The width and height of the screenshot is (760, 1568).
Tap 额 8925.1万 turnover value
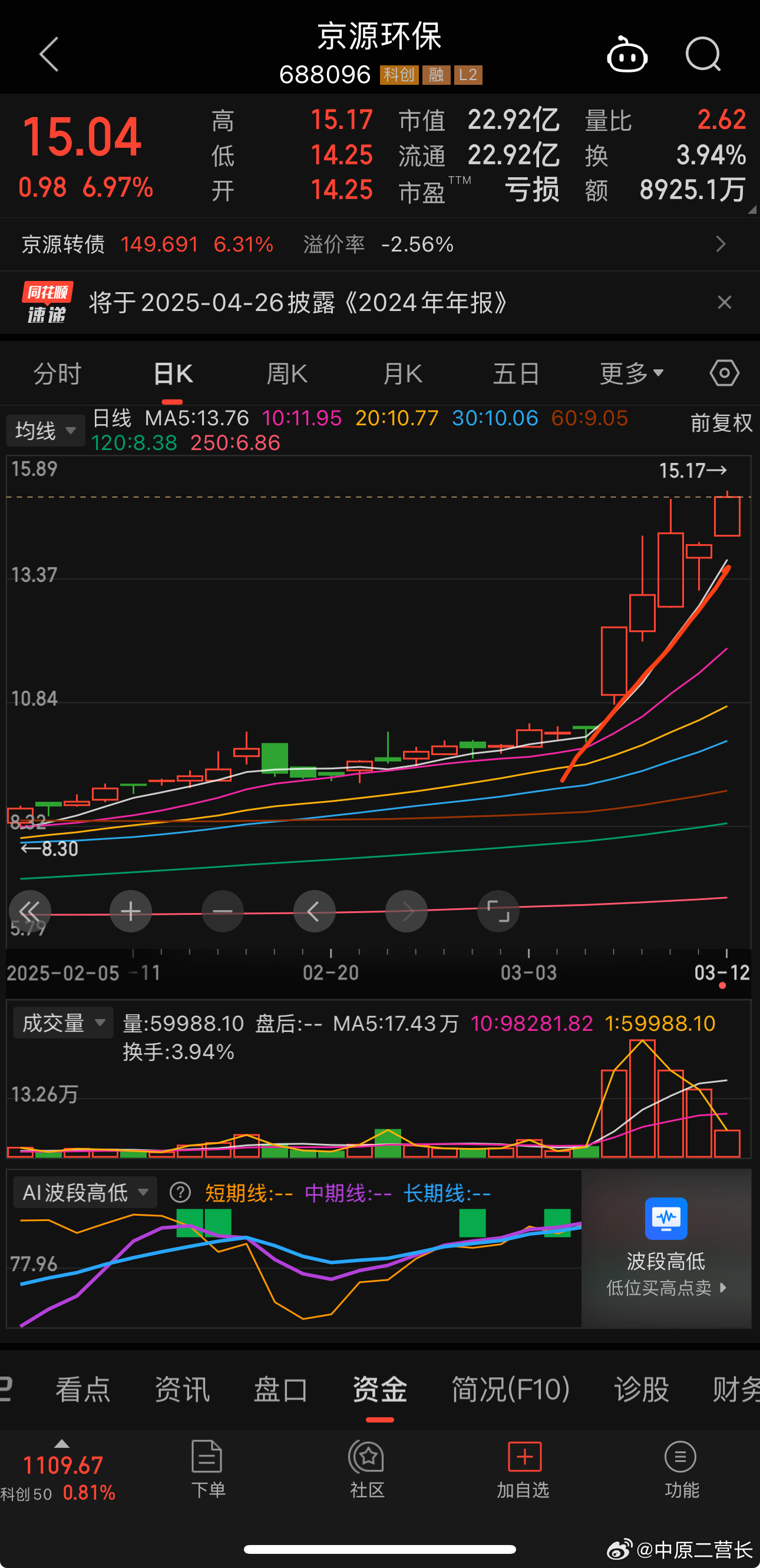point(693,189)
